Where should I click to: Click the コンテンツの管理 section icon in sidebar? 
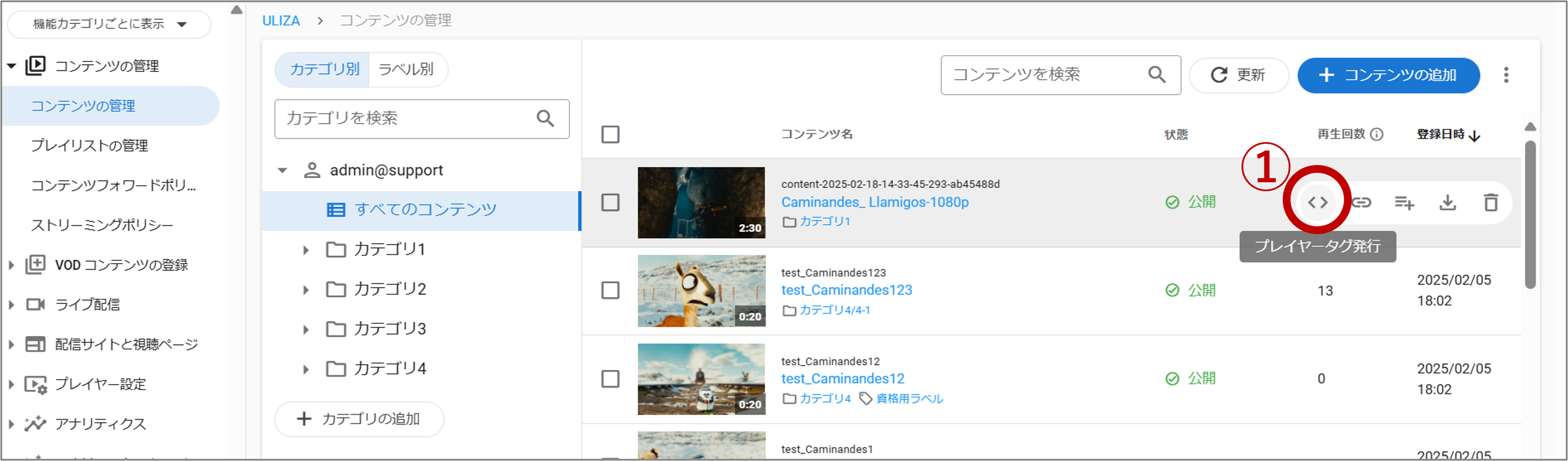(35, 66)
